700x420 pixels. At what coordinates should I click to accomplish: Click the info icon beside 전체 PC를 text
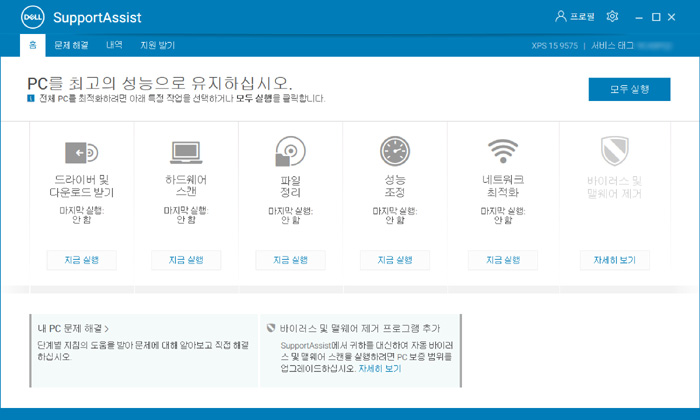31,98
